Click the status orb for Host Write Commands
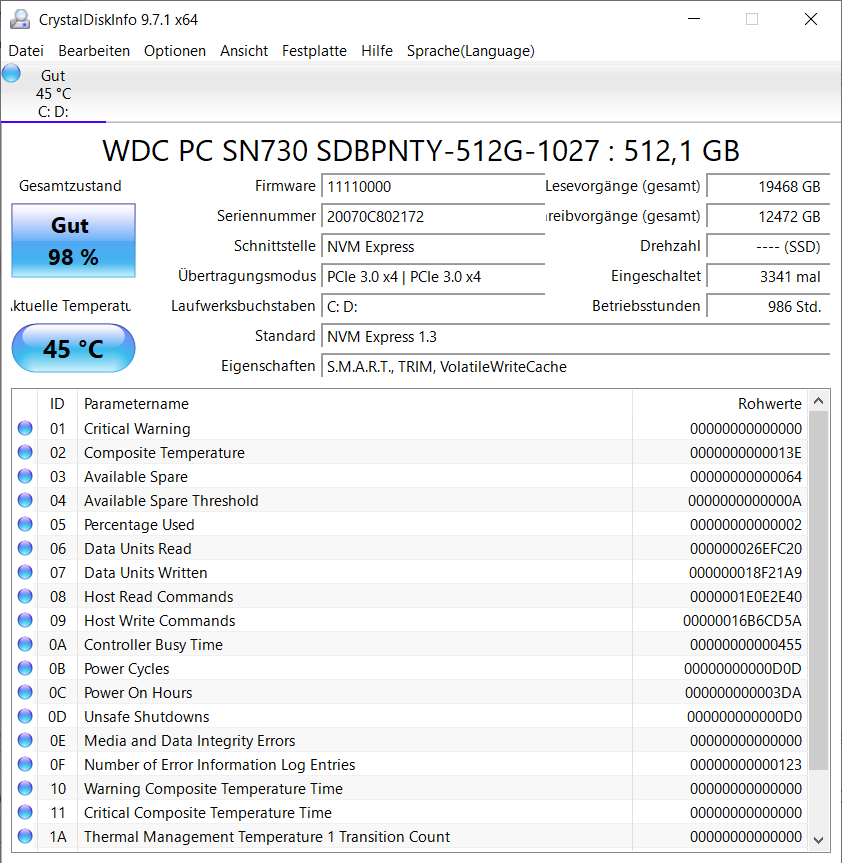The image size is (842, 863). pos(25,620)
